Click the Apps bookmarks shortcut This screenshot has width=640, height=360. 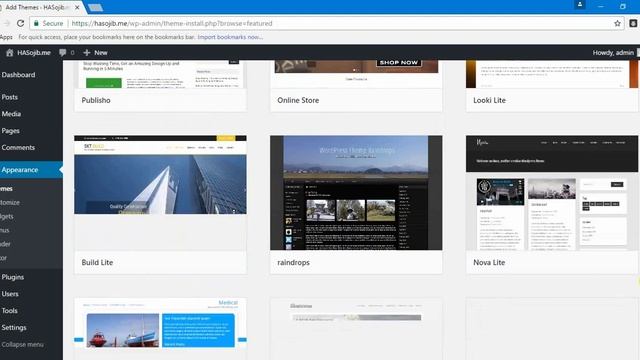[6, 37]
